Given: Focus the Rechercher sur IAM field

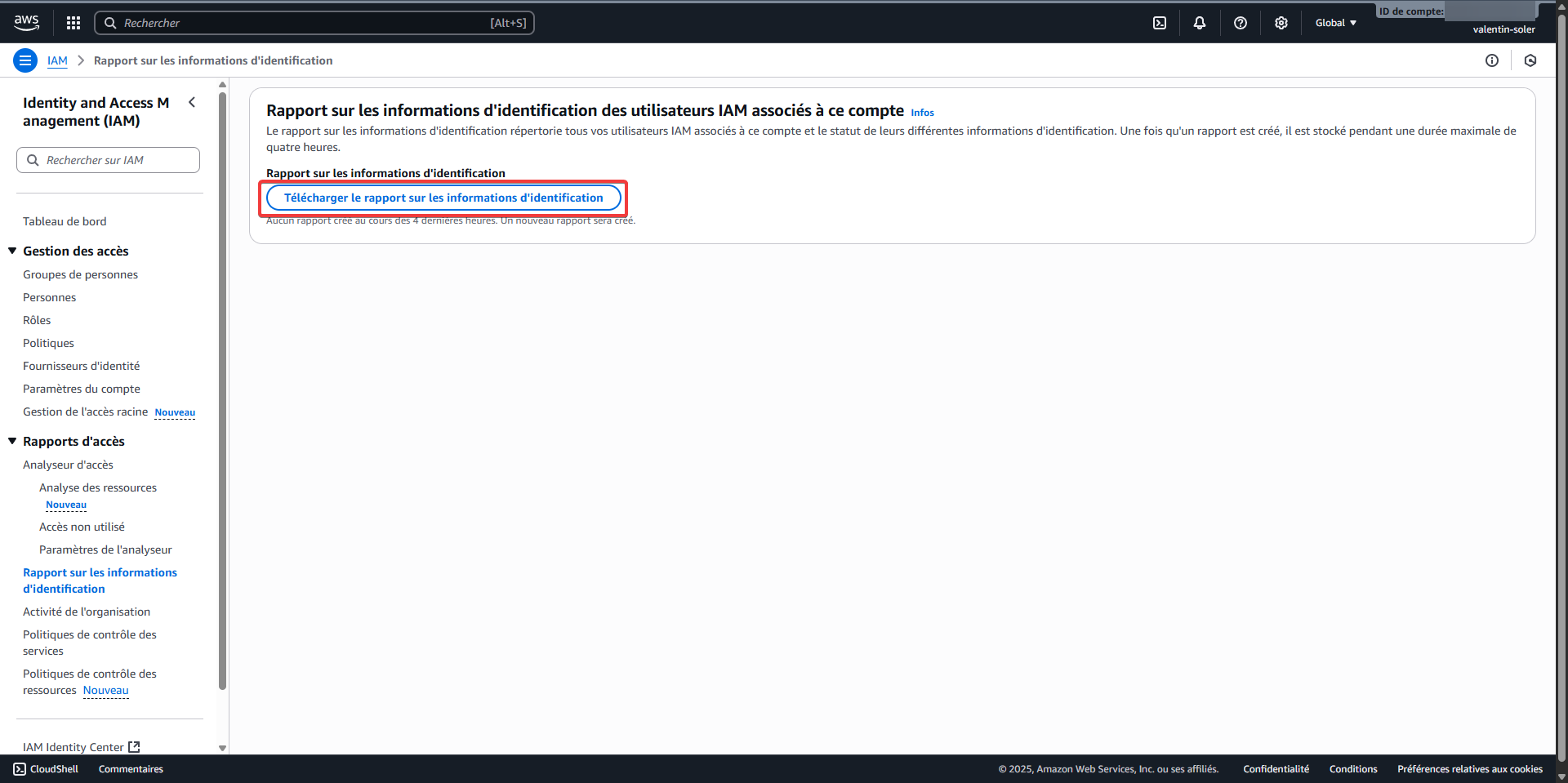Looking at the screenshot, I should click(114, 160).
